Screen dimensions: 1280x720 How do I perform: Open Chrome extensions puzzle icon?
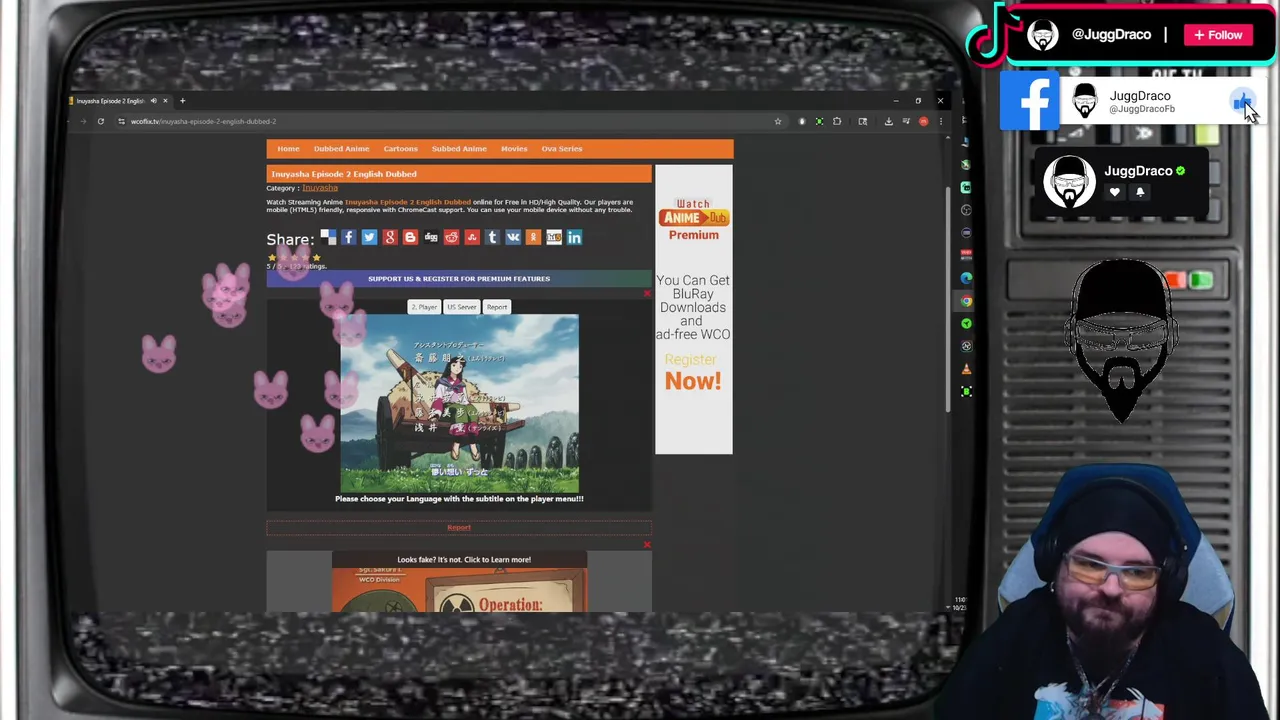coord(837,121)
